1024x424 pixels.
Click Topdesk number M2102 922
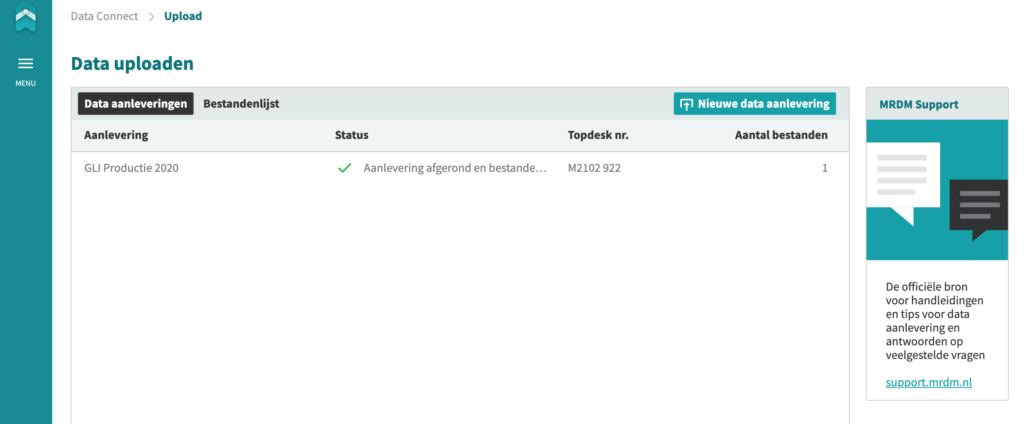coord(594,168)
